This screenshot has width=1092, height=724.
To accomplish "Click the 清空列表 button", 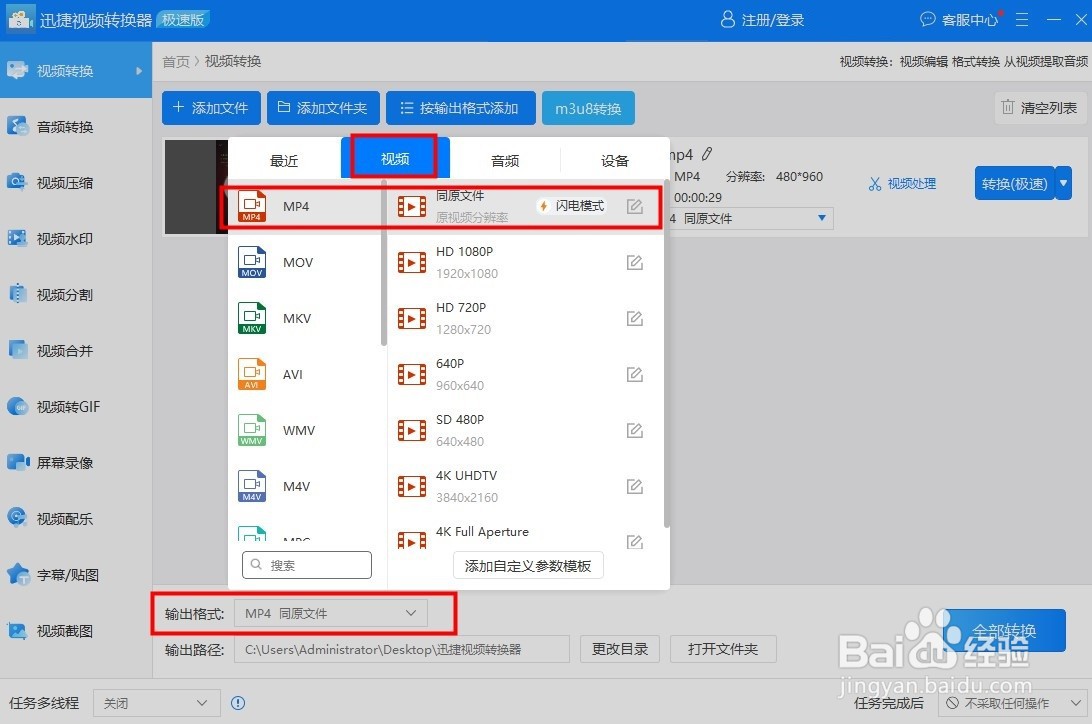I will click(1040, 107).
